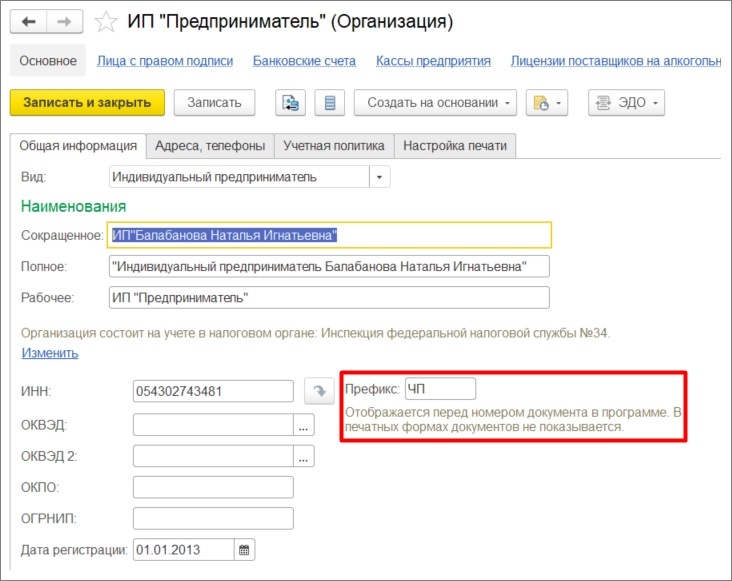Open the reminder document icon dropdown

(x=547, y=103)
